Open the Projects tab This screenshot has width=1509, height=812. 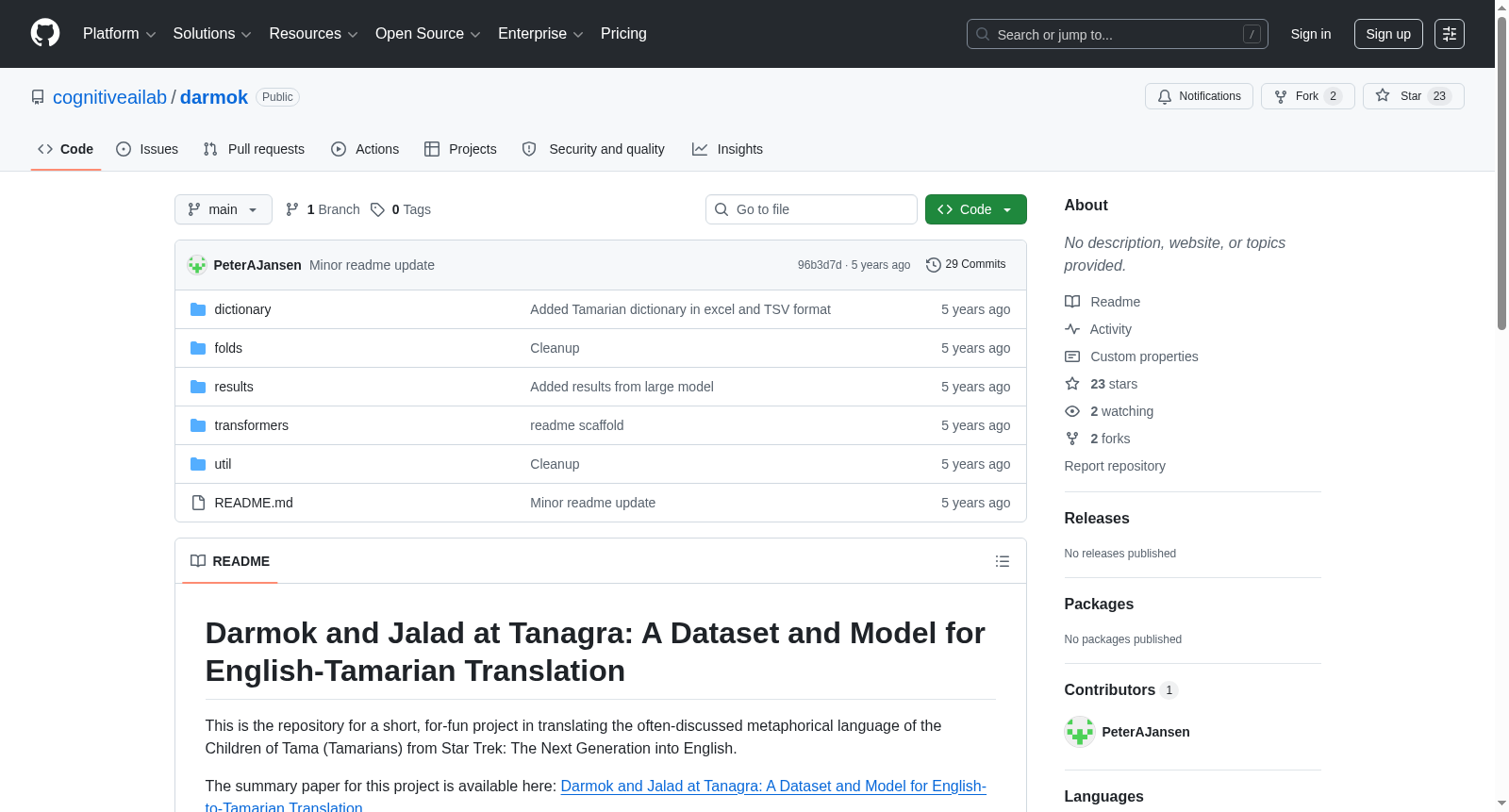[x=460, y=149]
